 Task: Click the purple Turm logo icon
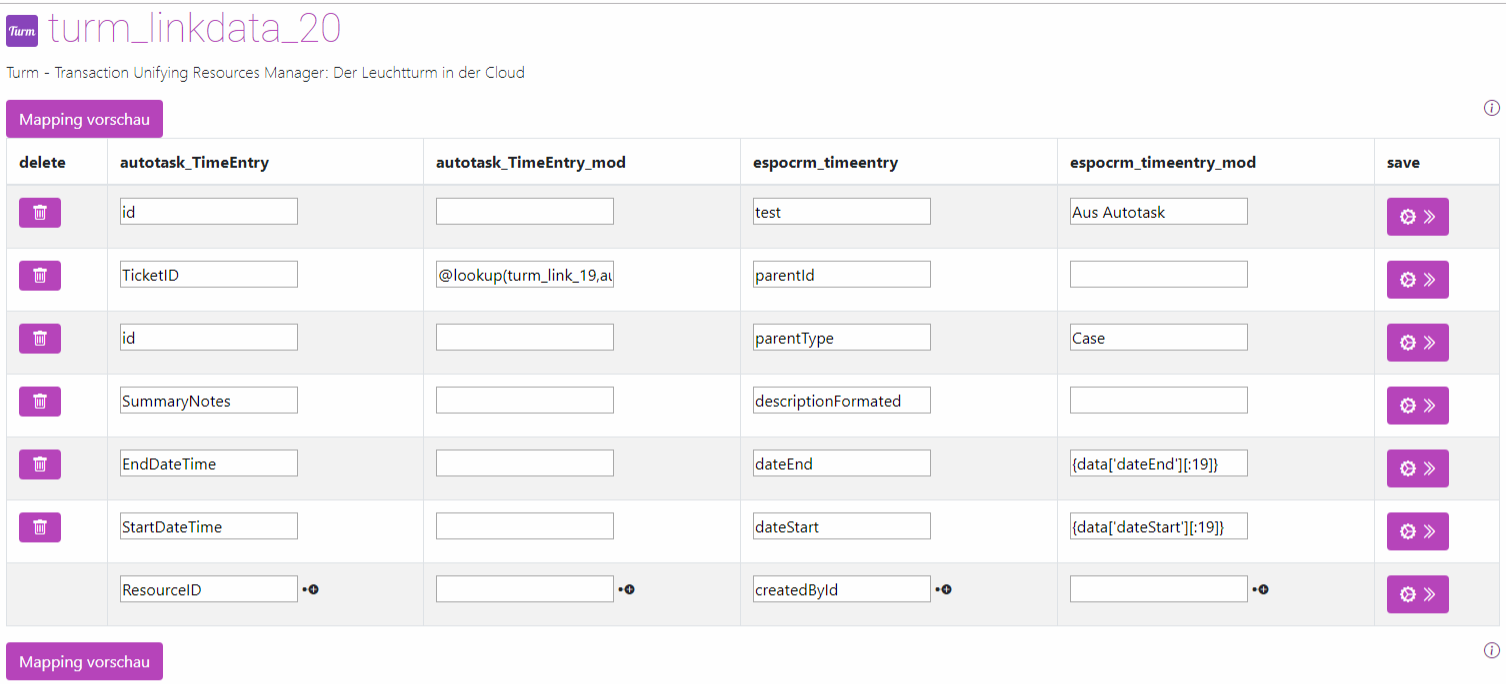coord(22,31)
